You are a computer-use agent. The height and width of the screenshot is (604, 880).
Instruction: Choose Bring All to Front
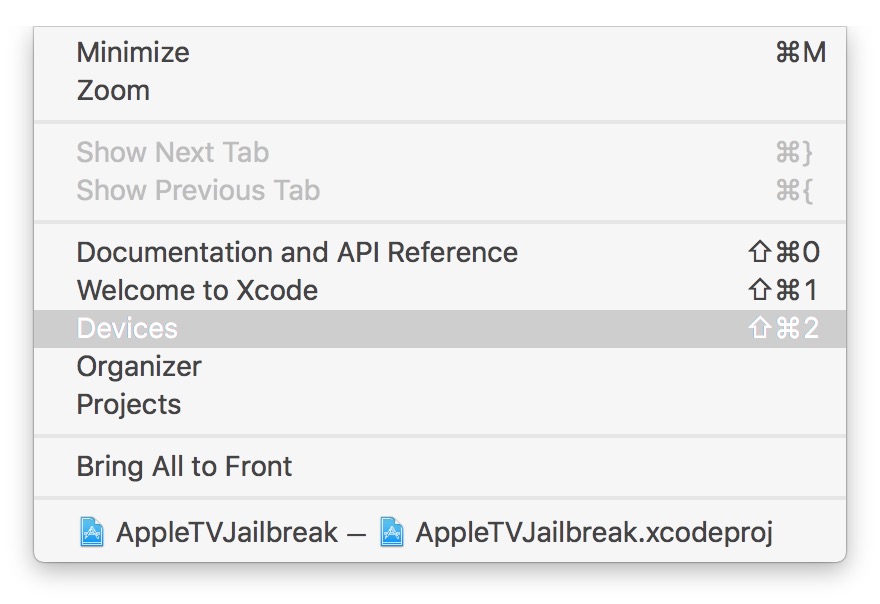(x=184, y=466)
